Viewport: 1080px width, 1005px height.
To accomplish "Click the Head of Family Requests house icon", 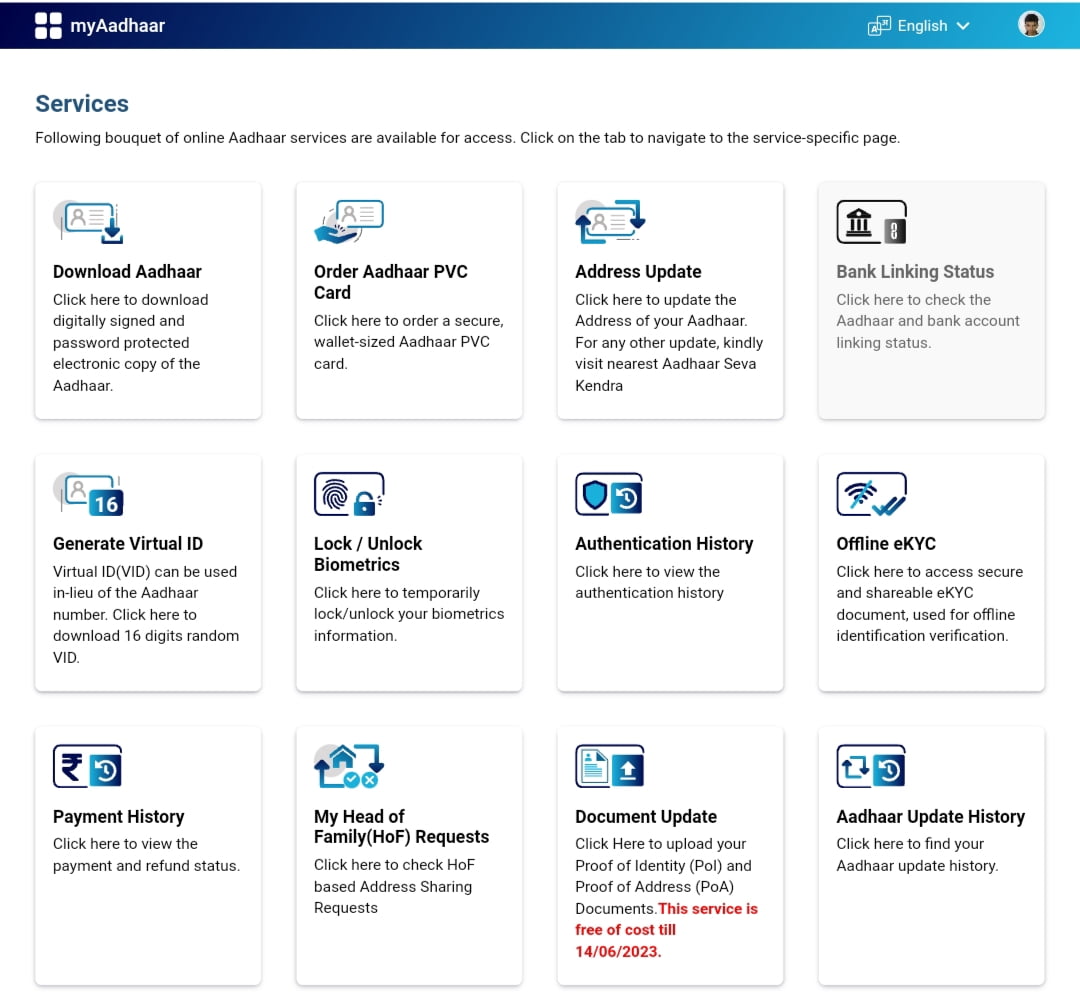I will point(349,766).
